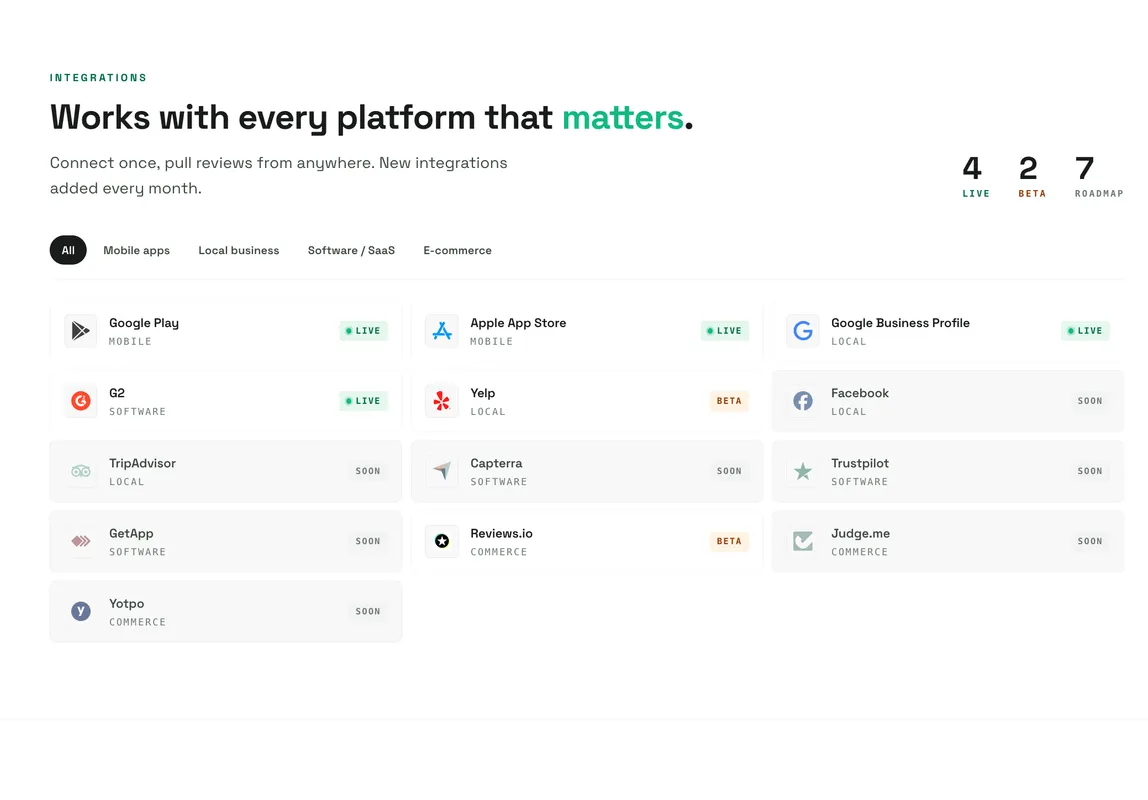Click the green word "matters" in headline
1148x800 pixels.
pyautogui.click(x=622, y=118)
